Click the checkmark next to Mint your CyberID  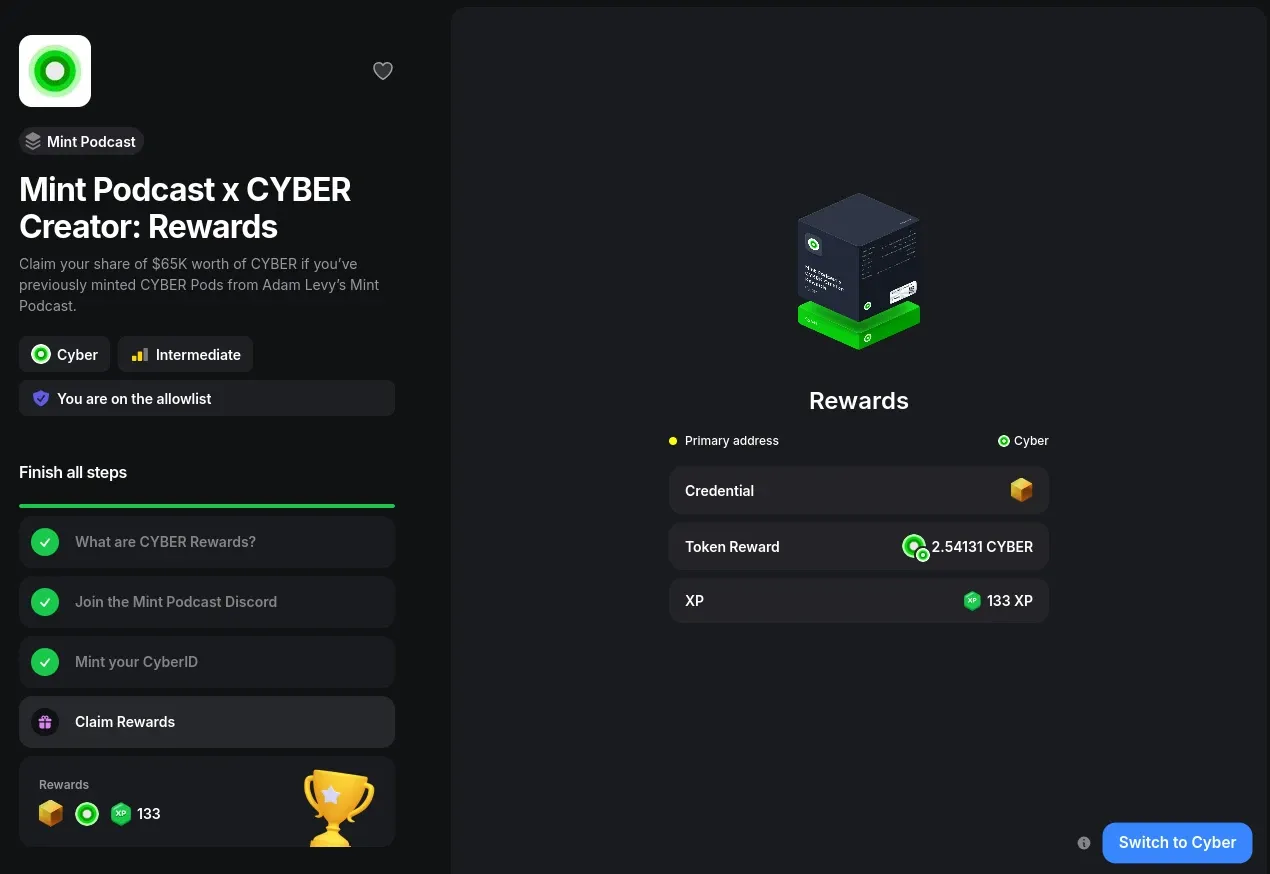[x=45, y=662]
